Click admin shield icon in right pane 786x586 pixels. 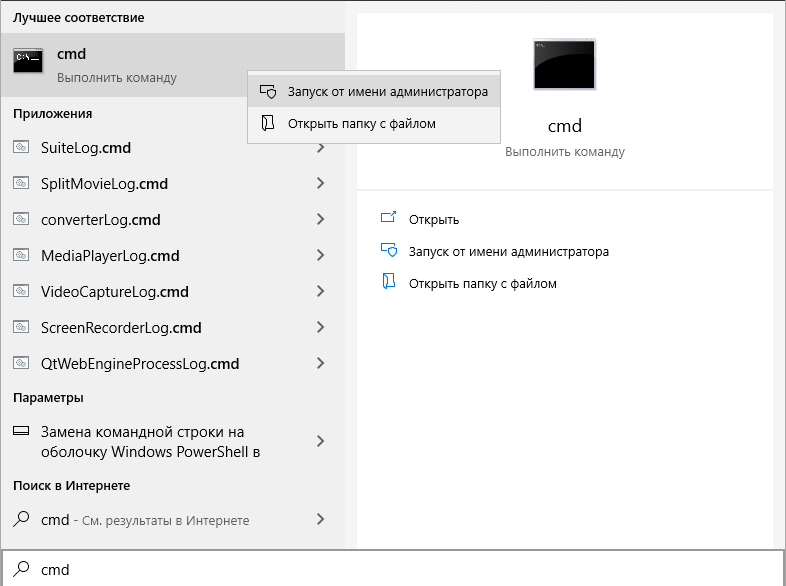click(388, 250)
